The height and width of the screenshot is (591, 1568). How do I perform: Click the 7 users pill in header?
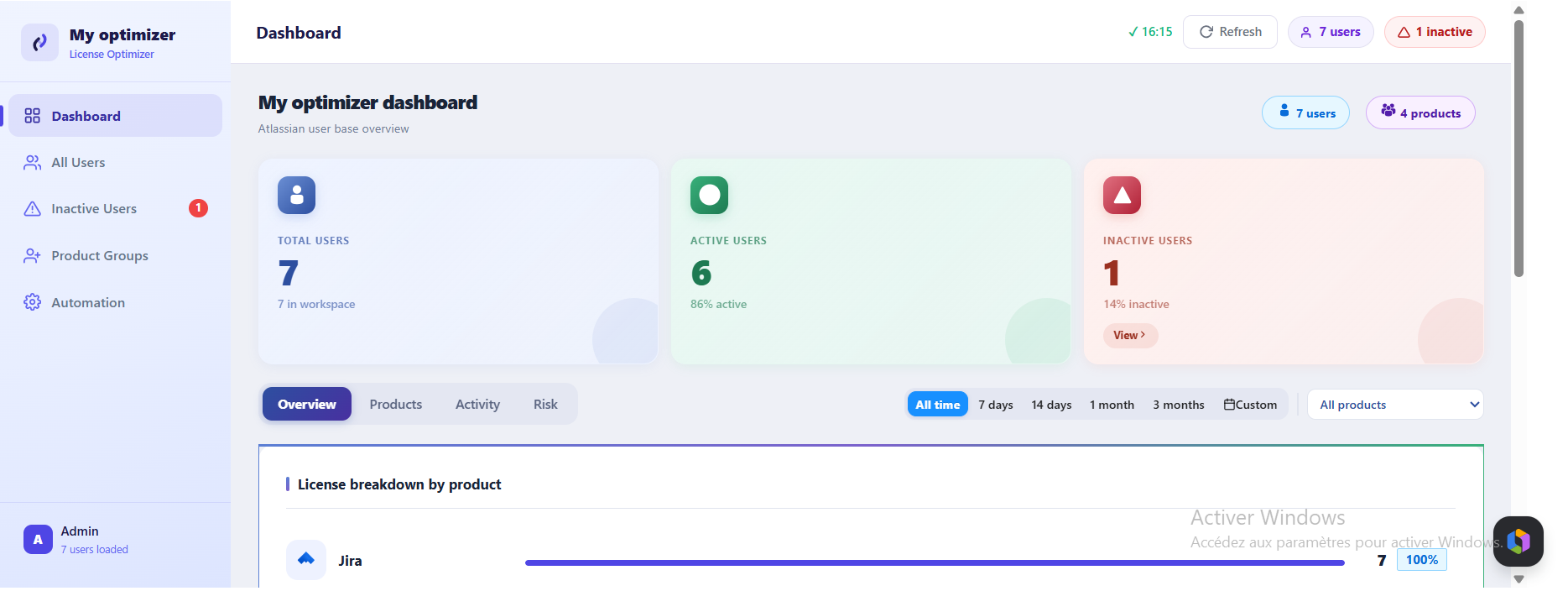click(1331, 32)
